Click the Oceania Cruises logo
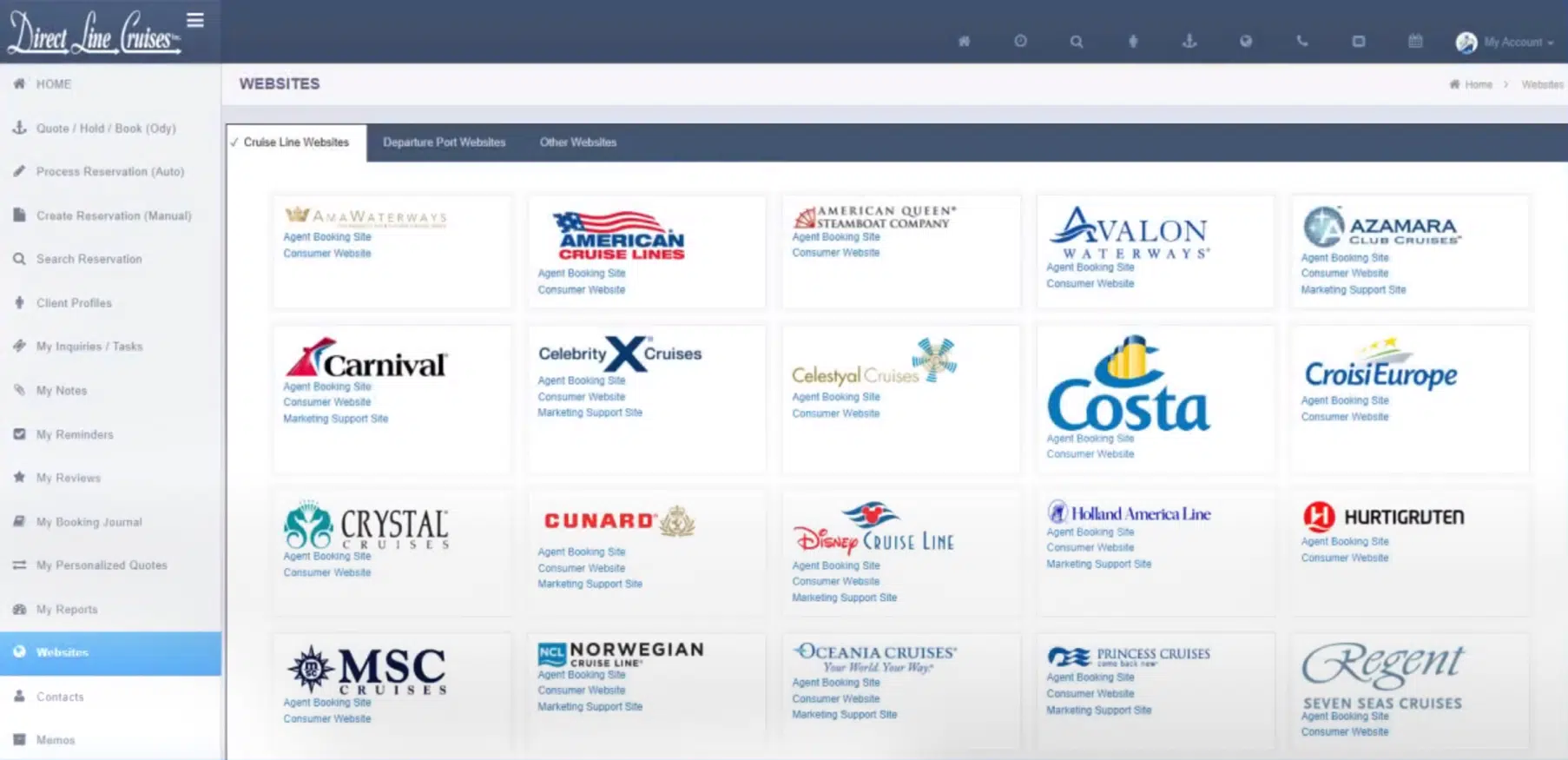Screen dimensions: 1568x760 (x=874, y=658)
